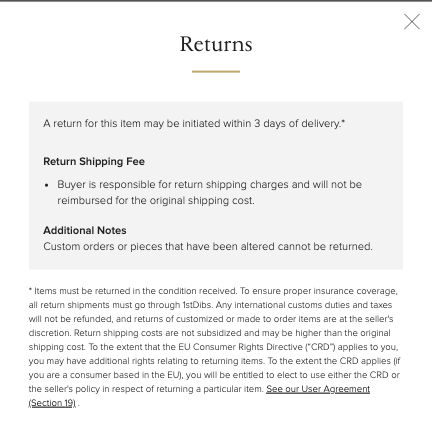Click the asterisk after delivery in first sentence
The width and height of the screenshot is (432, 437).
tap(343, 121)
